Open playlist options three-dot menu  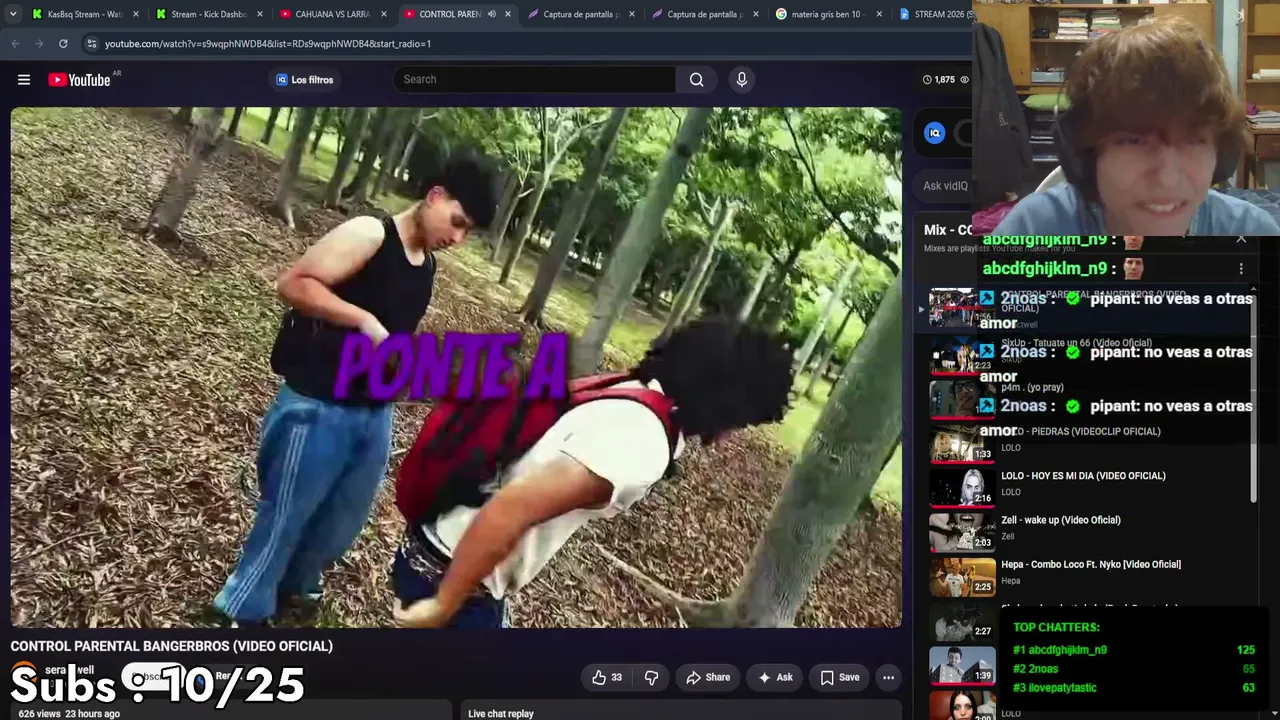[1241, 269]
